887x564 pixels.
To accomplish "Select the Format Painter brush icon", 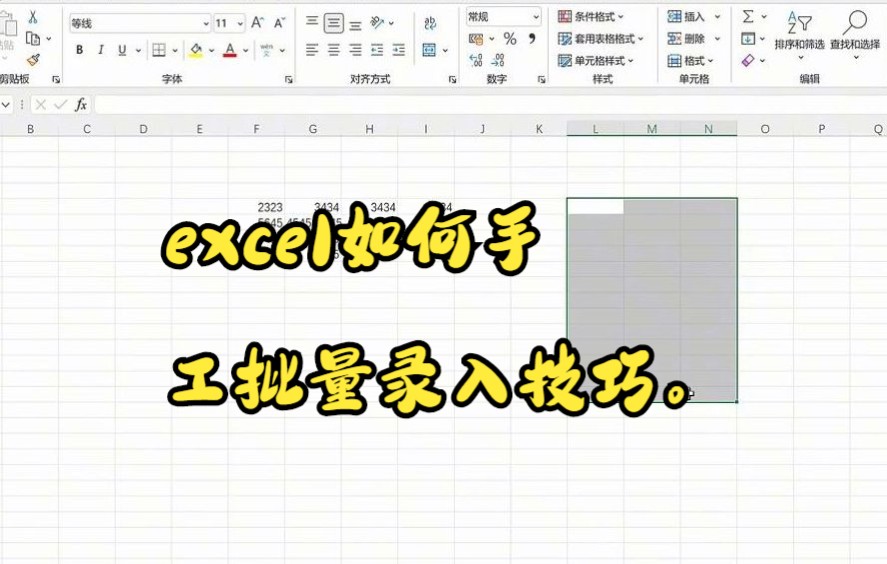I will tap(33, 59).
